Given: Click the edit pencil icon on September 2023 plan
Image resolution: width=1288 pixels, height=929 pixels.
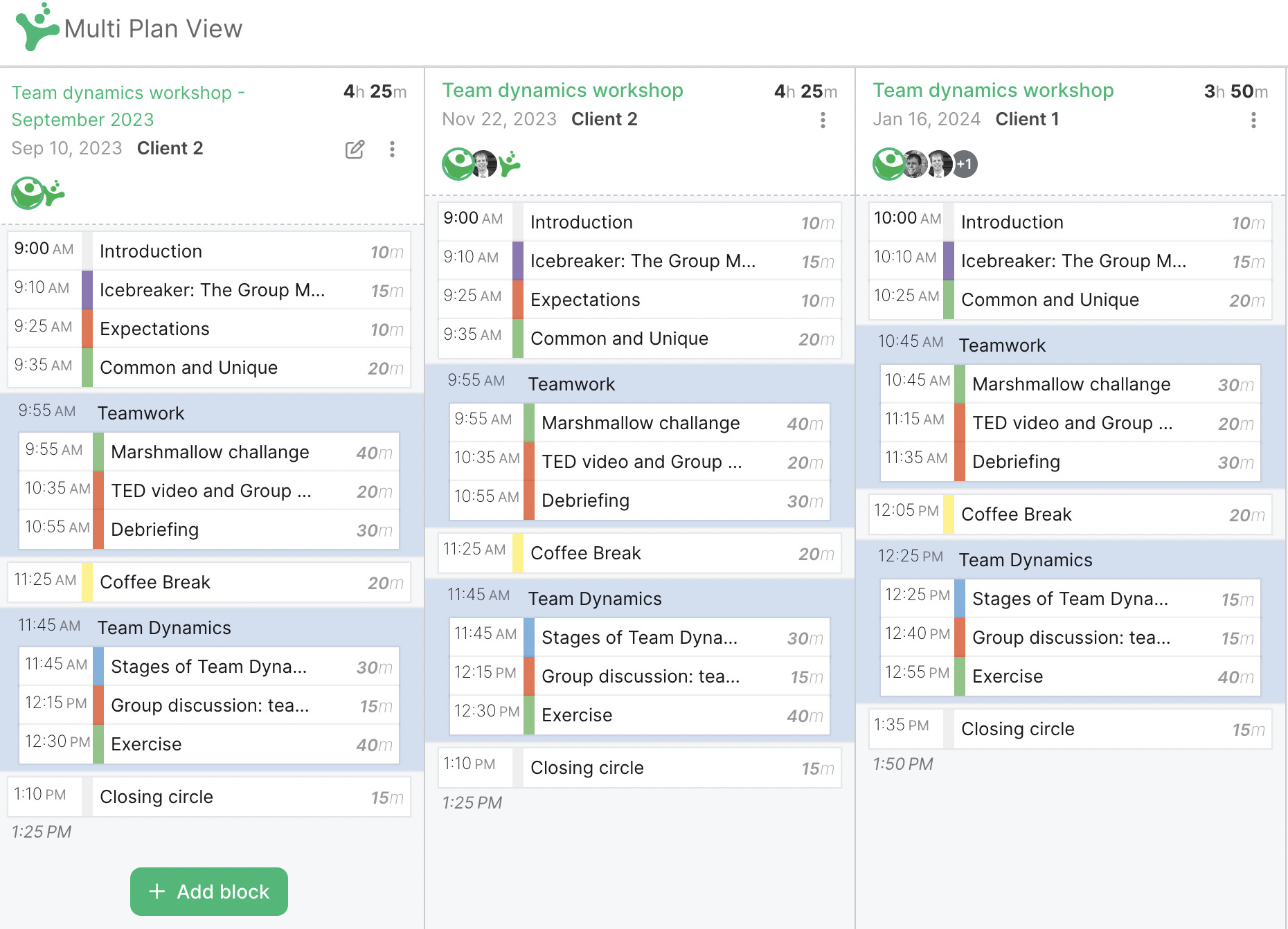Looking at the screenshot, I should coord(355,149).
